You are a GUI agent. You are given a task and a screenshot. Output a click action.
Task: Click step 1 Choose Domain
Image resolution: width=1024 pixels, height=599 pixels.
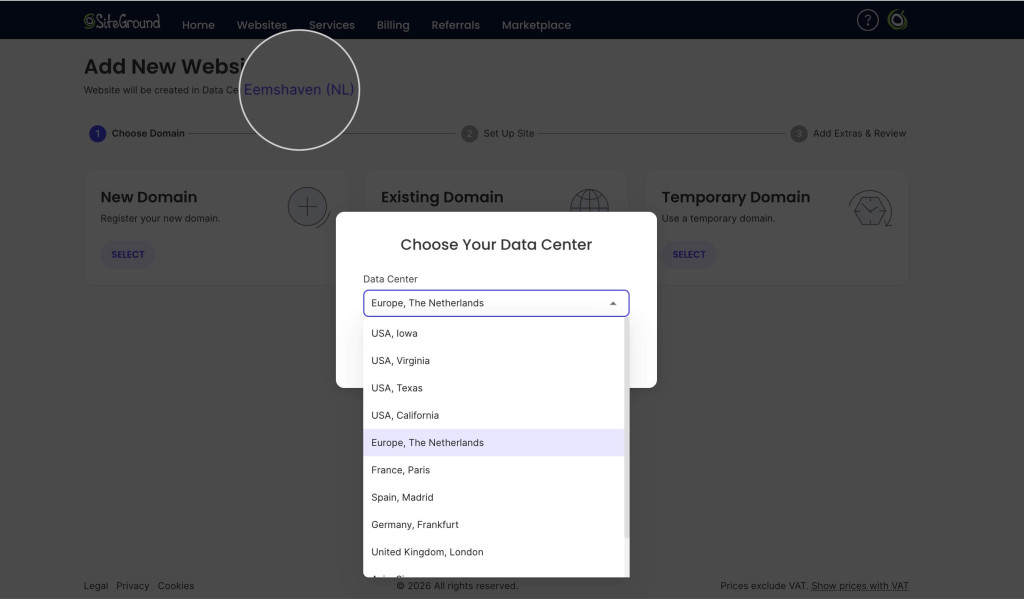click(x=137, y=133)
